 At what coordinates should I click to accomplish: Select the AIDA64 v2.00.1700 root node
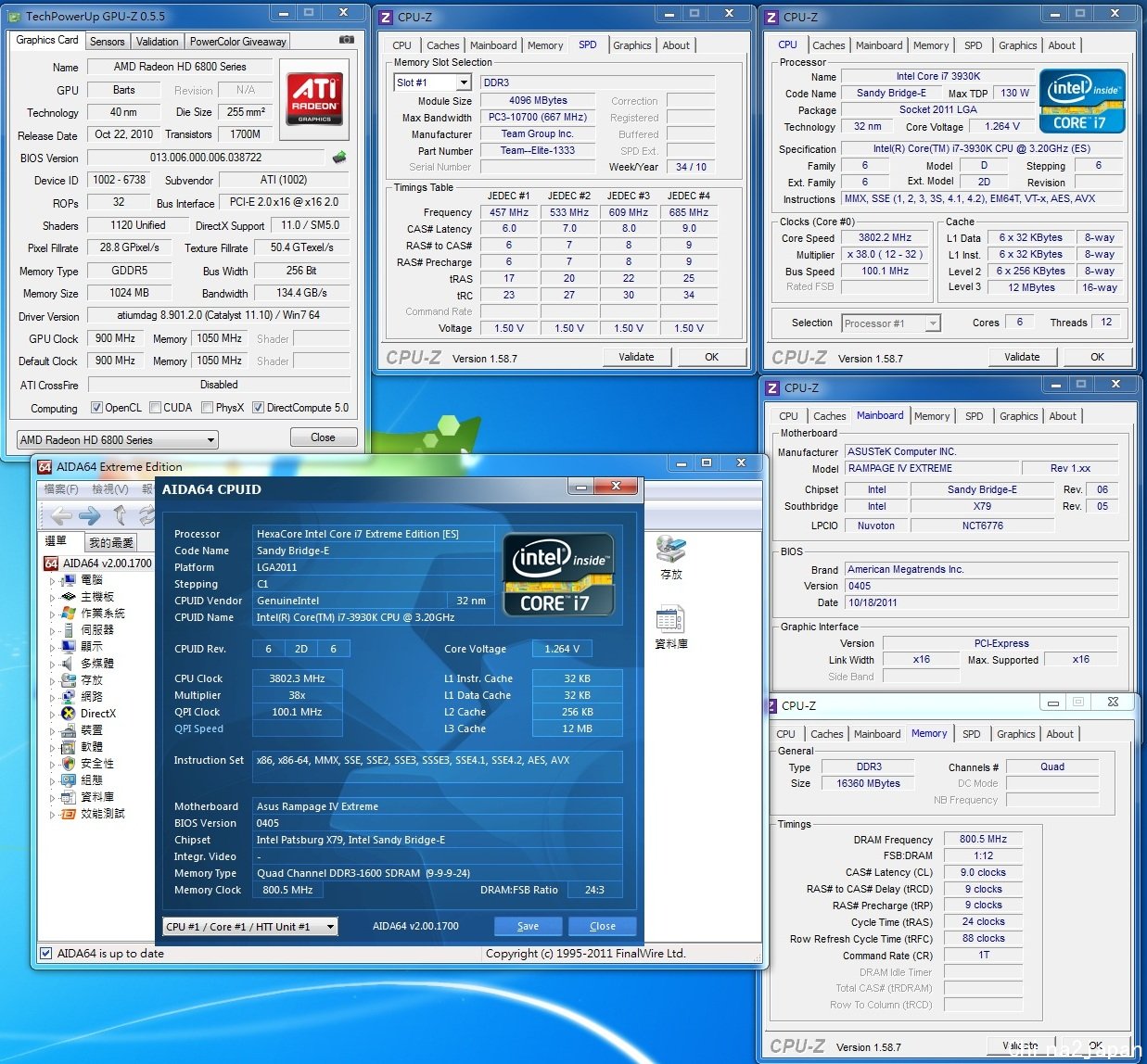pyautogui.click(x=98, y=563)
